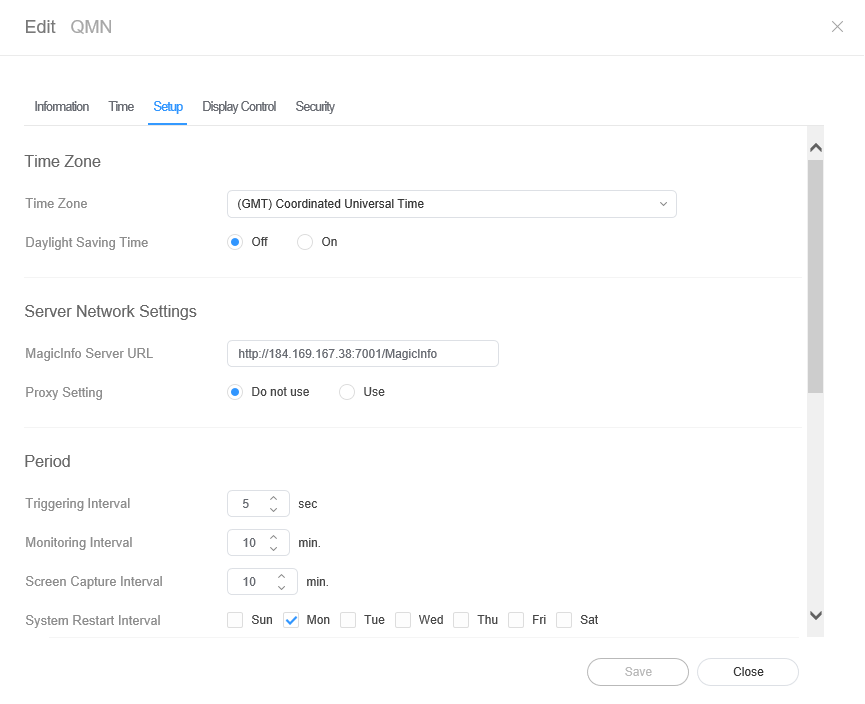
Task: Turn Daylight Saving Time On
Action: click(306, 242)
